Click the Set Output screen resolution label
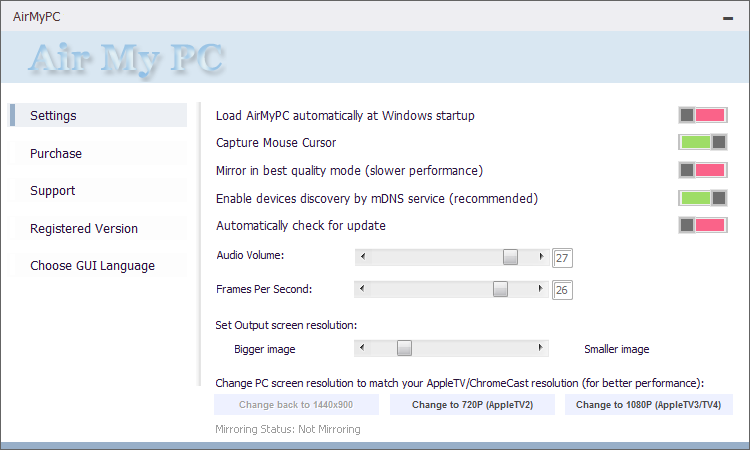The width and height of the screenshot is (750, 450). (286, 325)
